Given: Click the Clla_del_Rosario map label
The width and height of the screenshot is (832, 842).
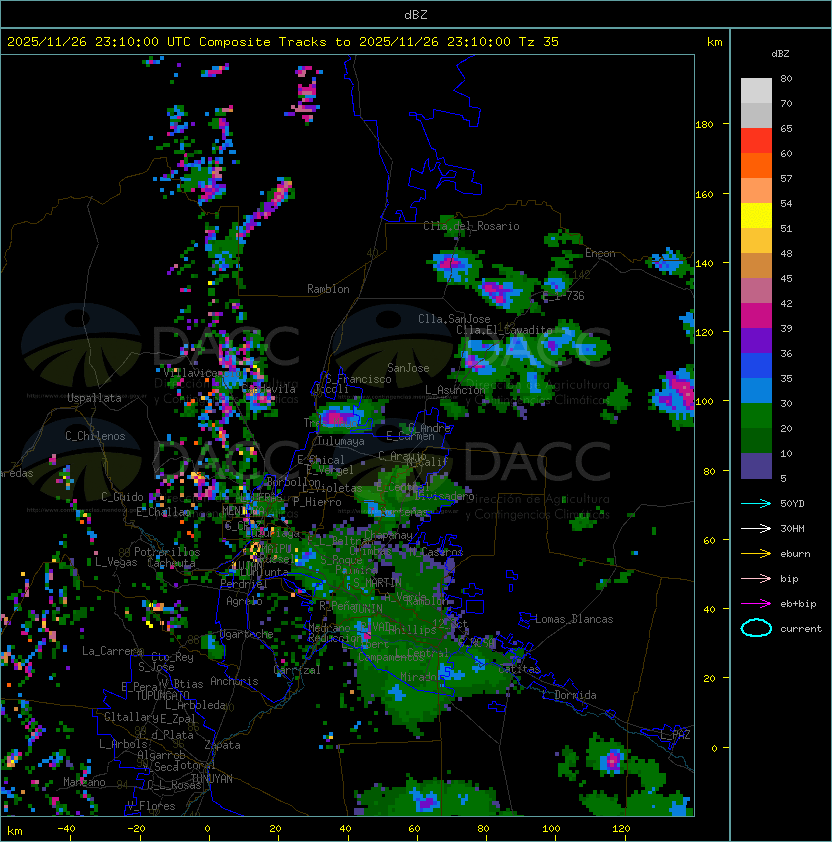Looking at the screenshot, I should (471, 226).
